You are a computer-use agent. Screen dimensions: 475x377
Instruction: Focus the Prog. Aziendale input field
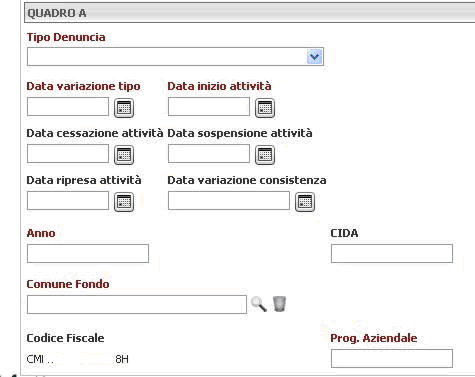pos(392,359)
